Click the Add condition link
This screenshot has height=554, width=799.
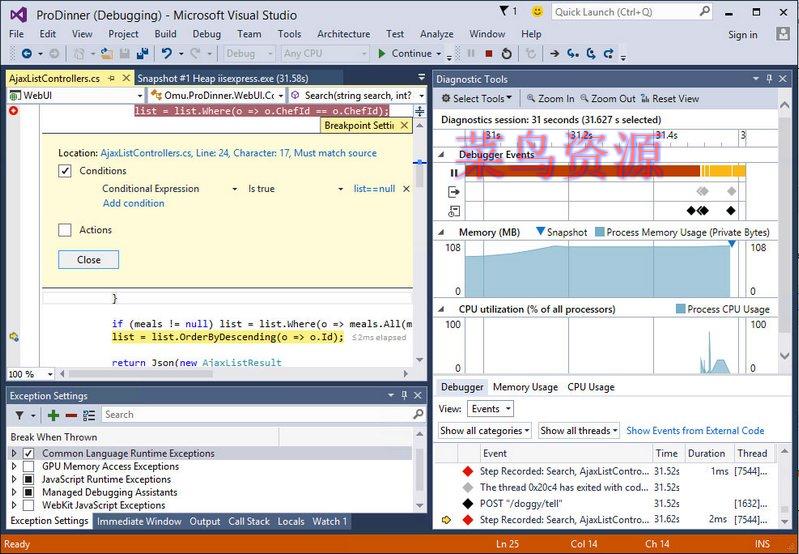(134, 203)
